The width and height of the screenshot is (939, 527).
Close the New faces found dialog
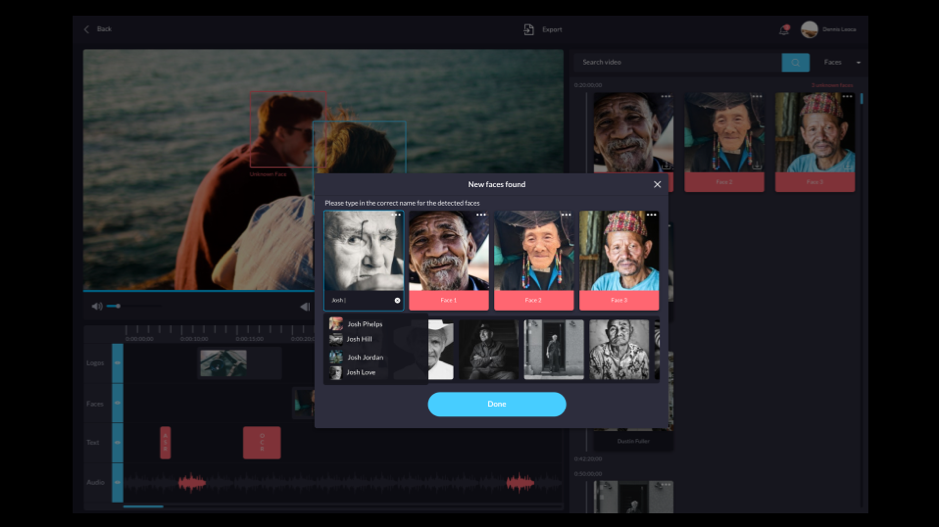657,184
